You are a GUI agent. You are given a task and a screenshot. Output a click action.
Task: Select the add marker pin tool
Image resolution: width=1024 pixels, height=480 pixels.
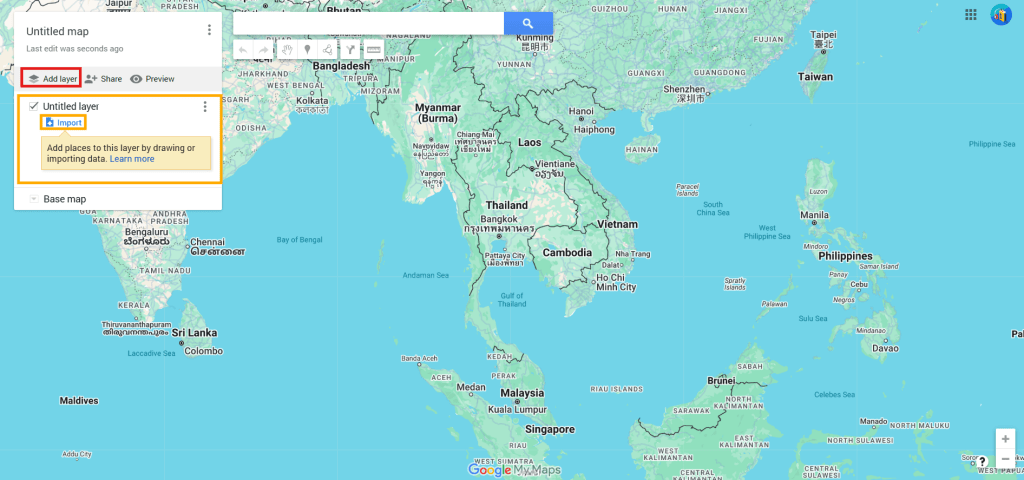[307, 49]
